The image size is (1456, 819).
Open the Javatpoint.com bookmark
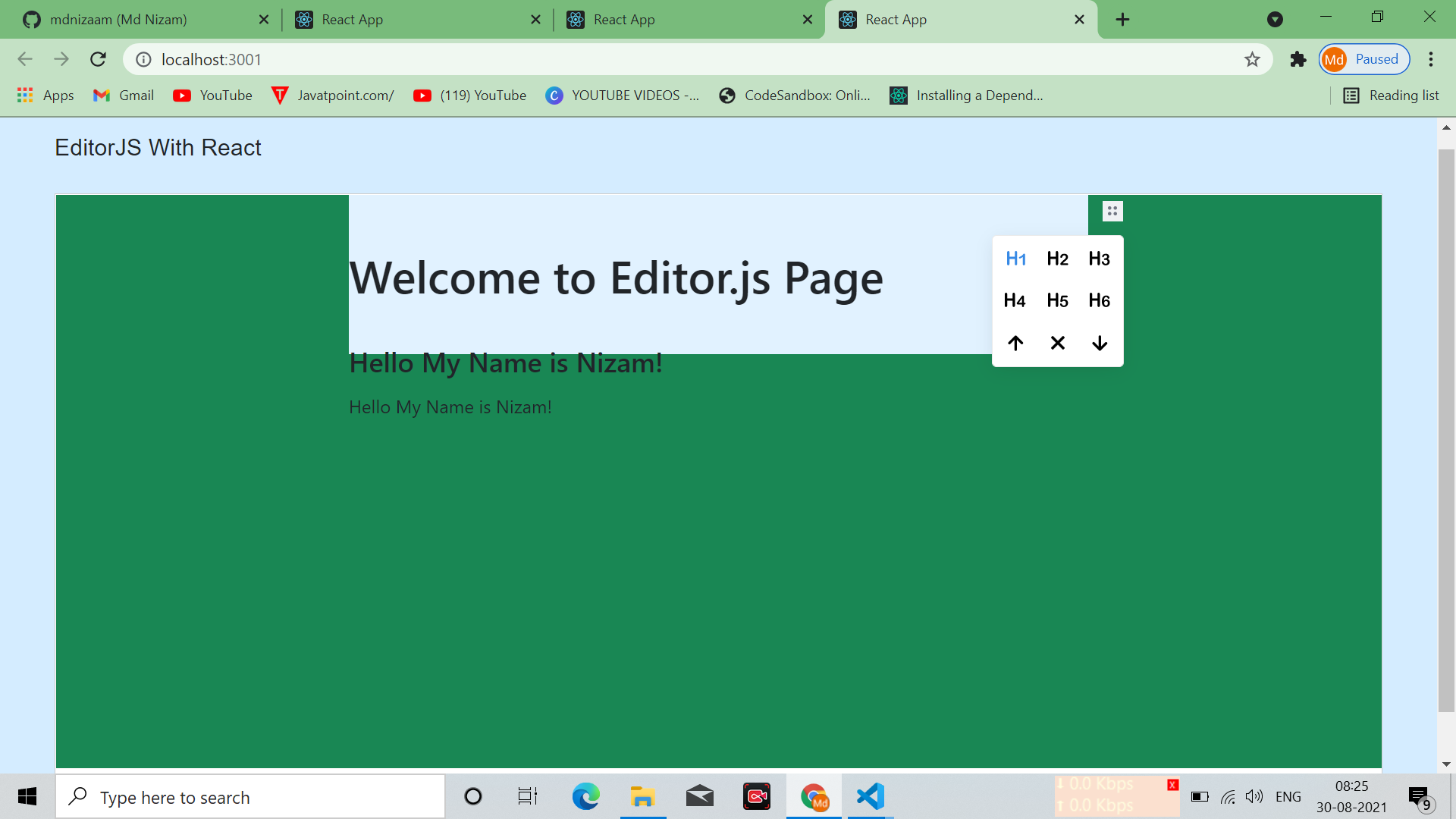coord(334,95)
